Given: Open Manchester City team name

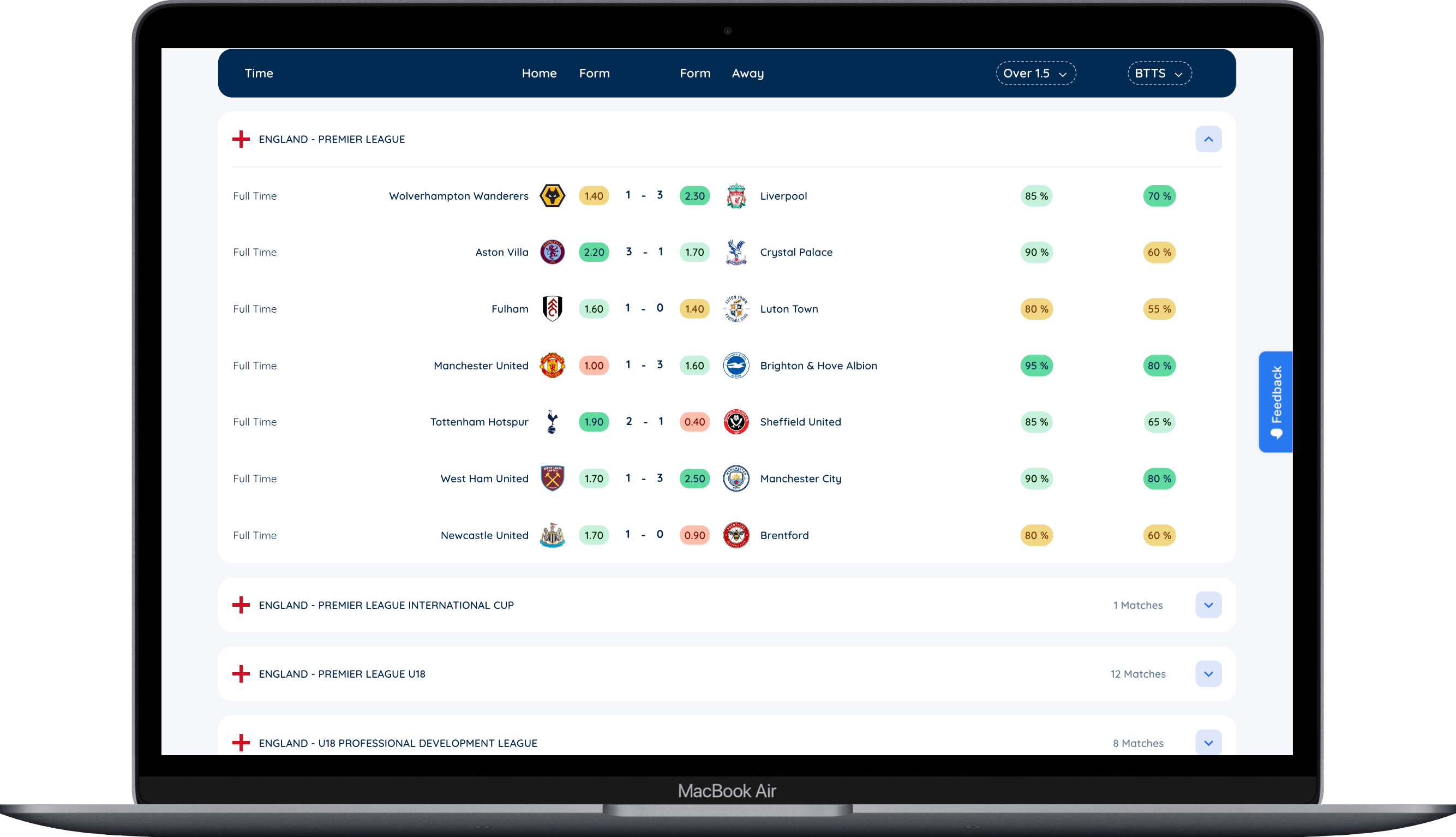Looking at the screenshot, I should pos(800,479).
